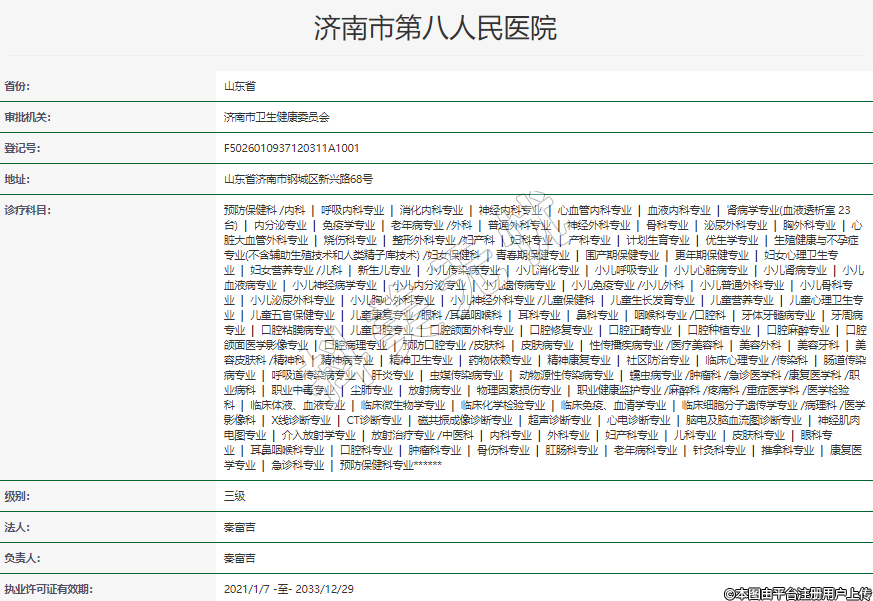Image resolution: width=873 pixels, height=601 pixels.
Task: Click the name 秦富吉 in the 法人 row
Action: [x=240, y=527]
